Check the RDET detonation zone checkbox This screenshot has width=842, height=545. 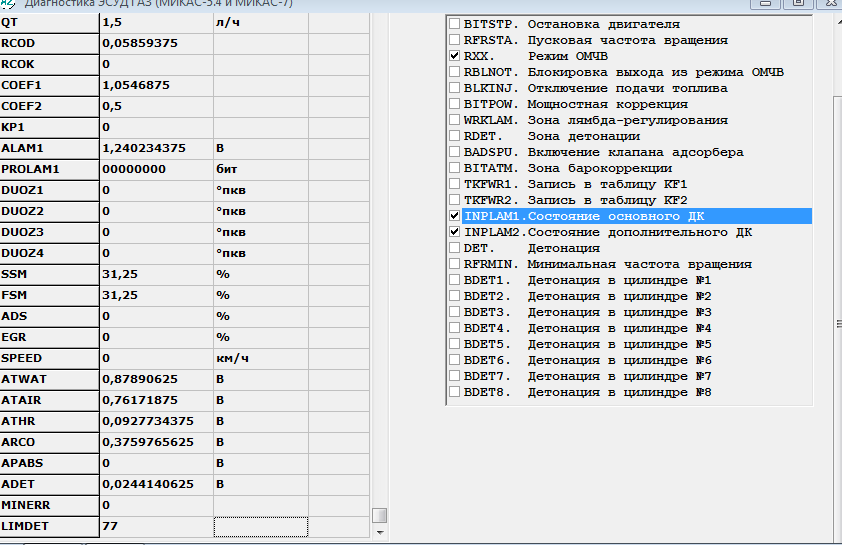(454, 136)
